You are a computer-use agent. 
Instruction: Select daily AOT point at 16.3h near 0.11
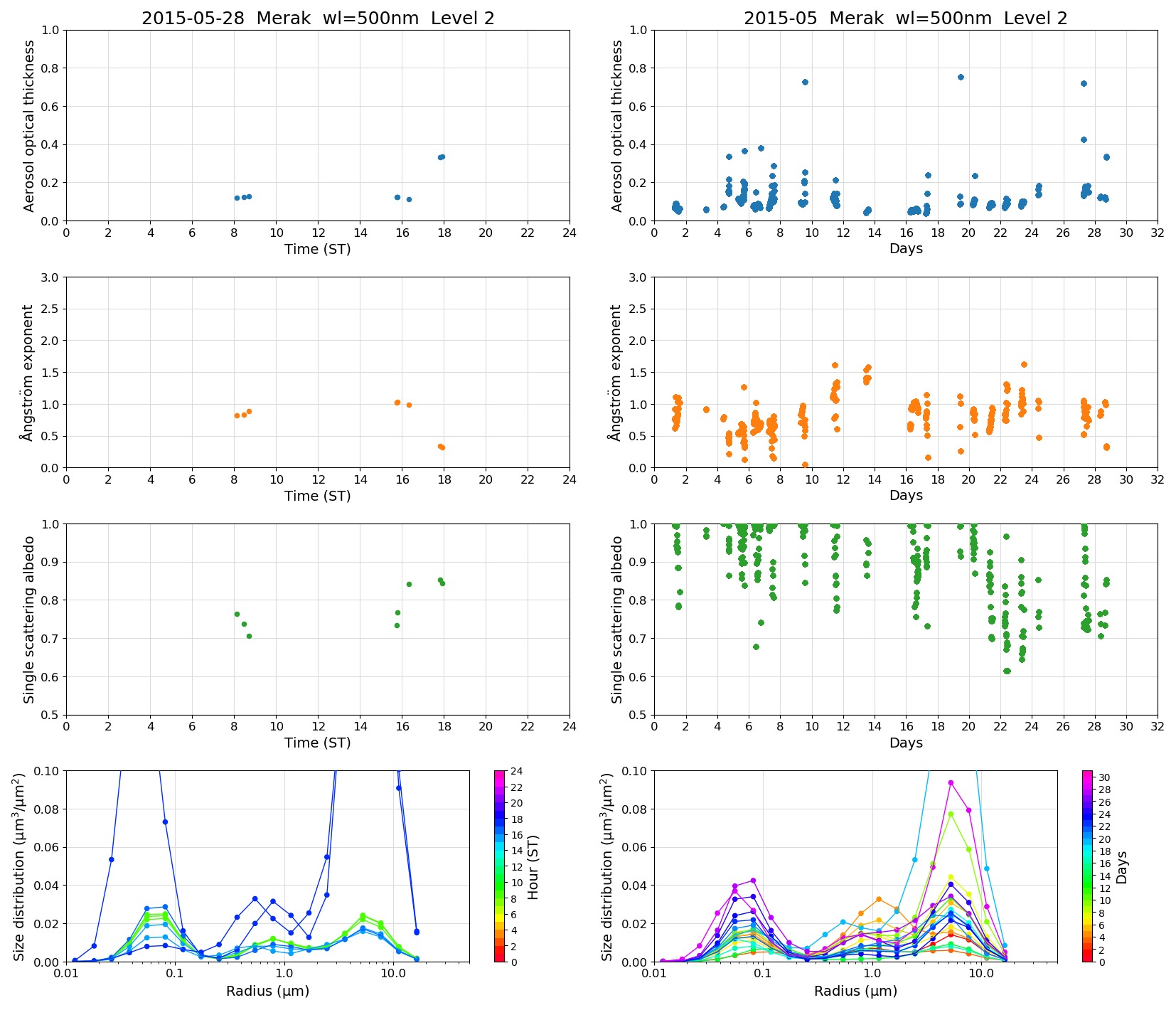coord(409,199)
